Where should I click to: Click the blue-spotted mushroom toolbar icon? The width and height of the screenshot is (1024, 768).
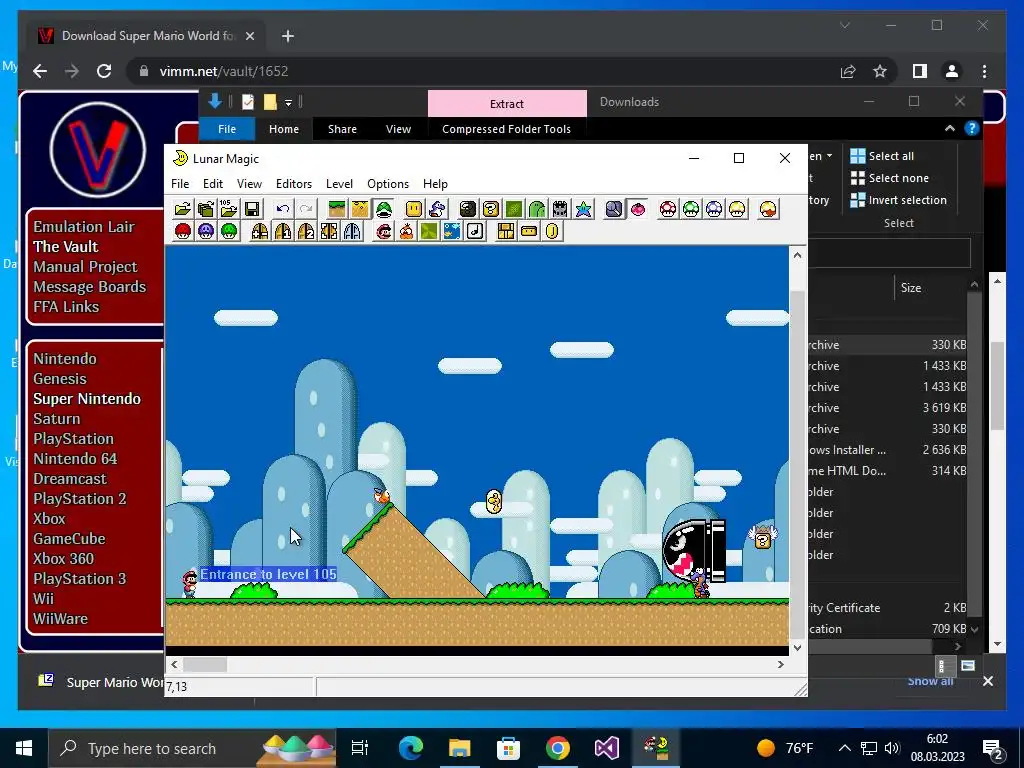click(x=714, y=209)
